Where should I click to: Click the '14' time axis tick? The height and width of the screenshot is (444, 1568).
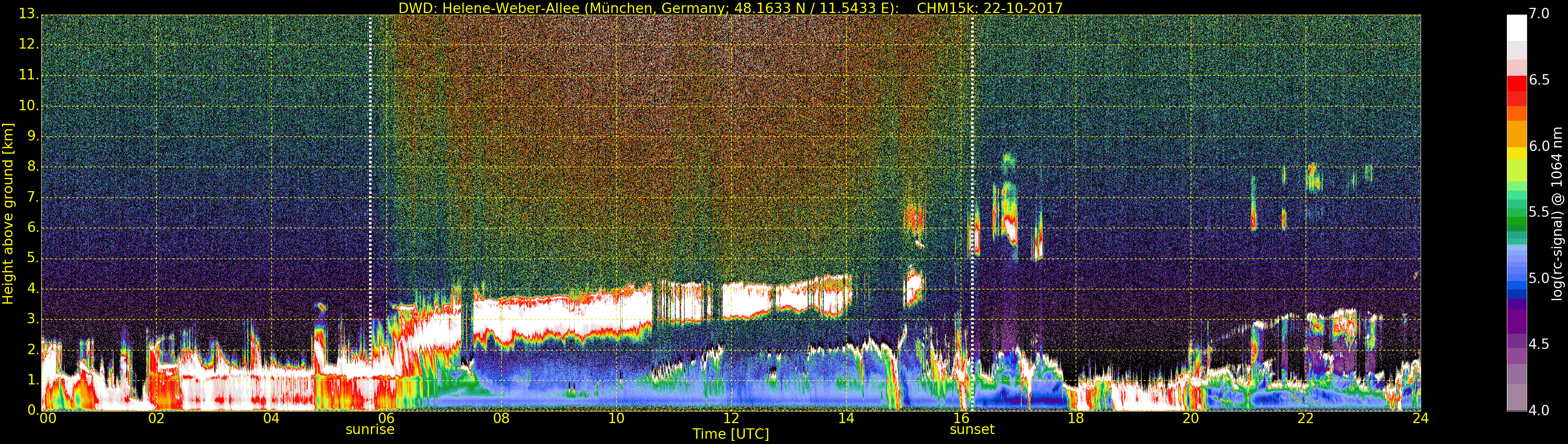(846, 418)
